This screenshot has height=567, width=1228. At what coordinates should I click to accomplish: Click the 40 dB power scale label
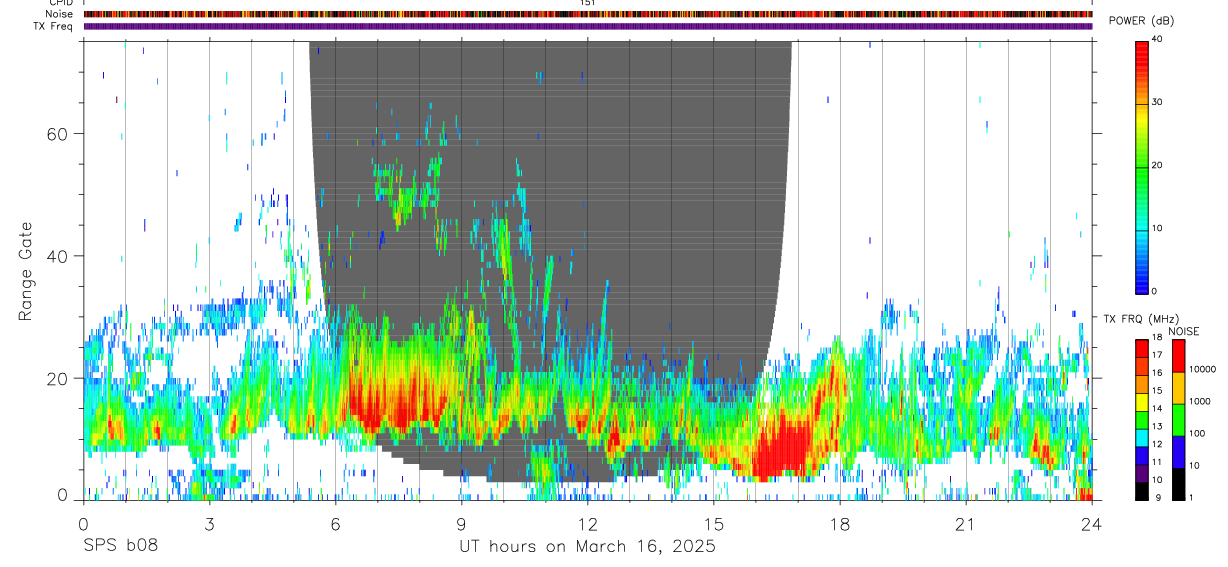[x=1158, y=39]
